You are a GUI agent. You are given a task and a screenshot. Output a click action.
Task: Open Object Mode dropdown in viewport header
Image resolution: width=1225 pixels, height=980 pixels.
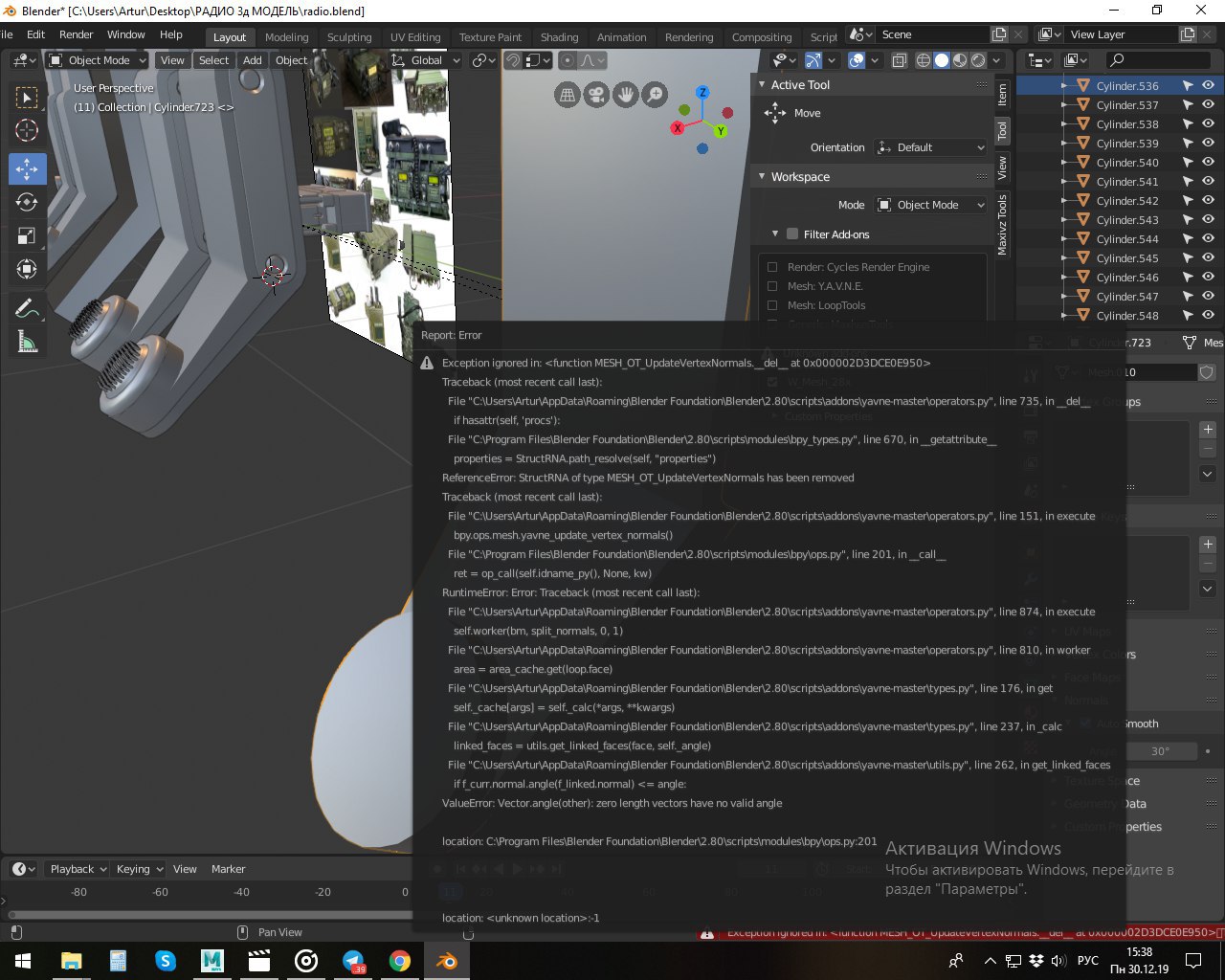click(97, 60)
